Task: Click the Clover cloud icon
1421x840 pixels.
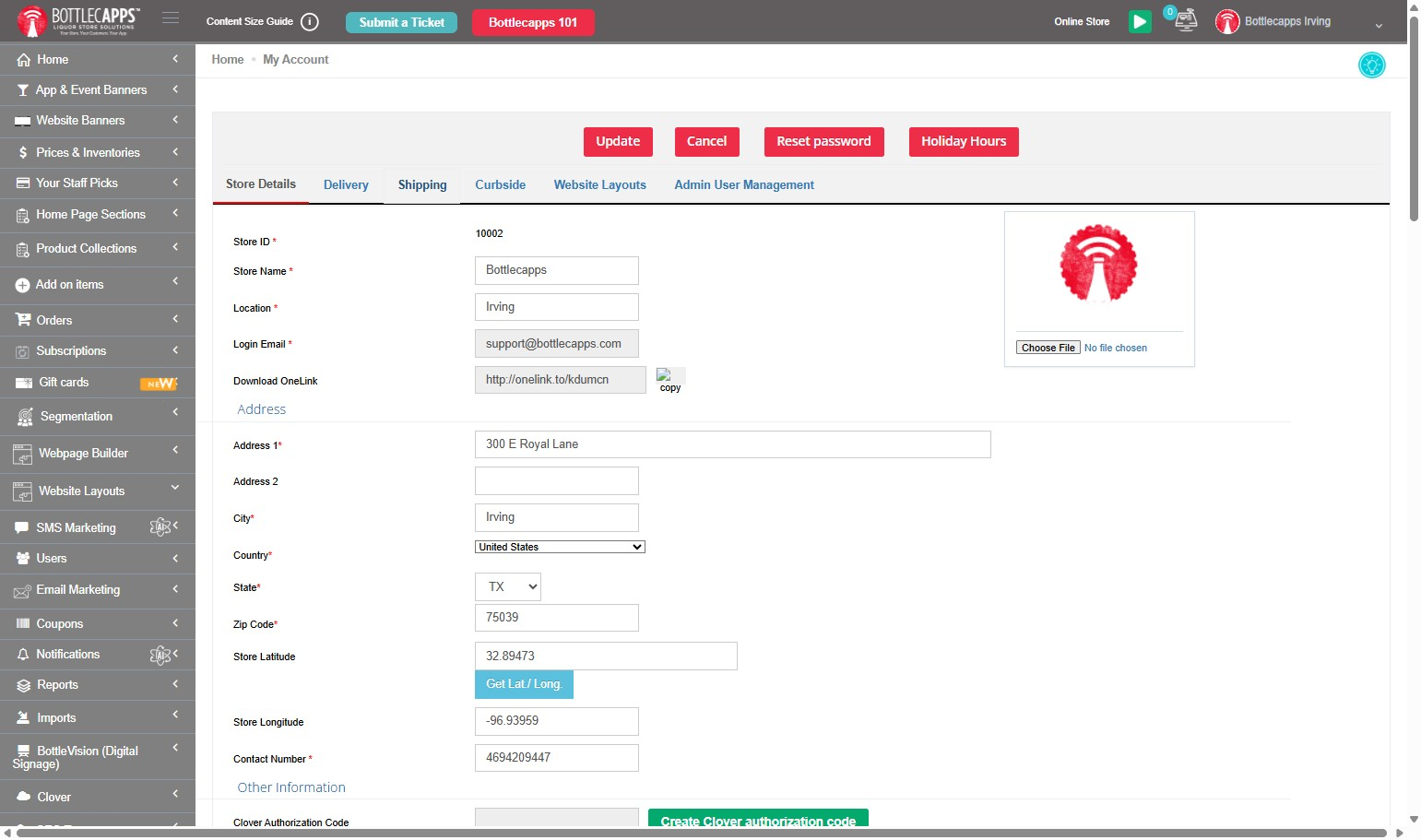Action: [x=24, y=797]
